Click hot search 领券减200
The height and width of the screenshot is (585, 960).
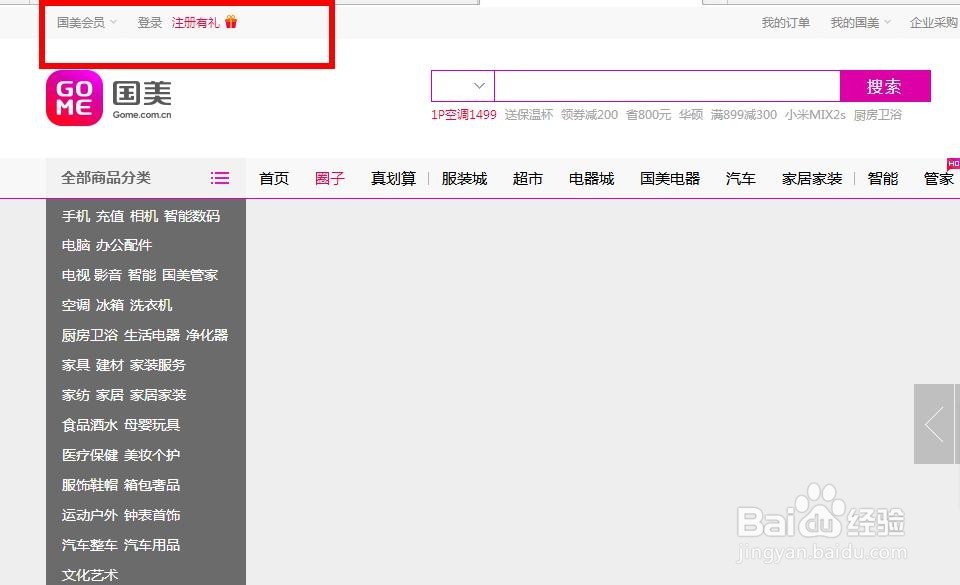tap(590, 114)
